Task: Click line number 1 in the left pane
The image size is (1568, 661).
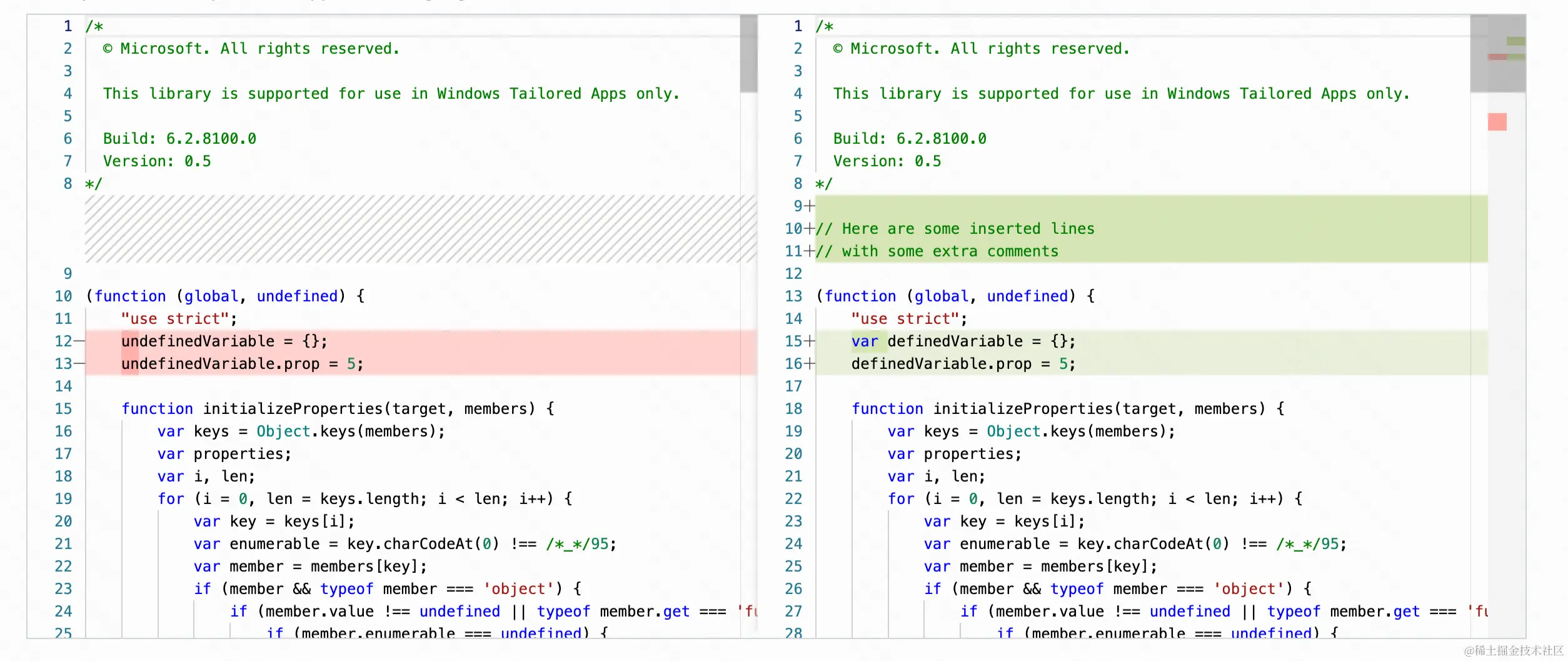Action: tap(67, 26)
